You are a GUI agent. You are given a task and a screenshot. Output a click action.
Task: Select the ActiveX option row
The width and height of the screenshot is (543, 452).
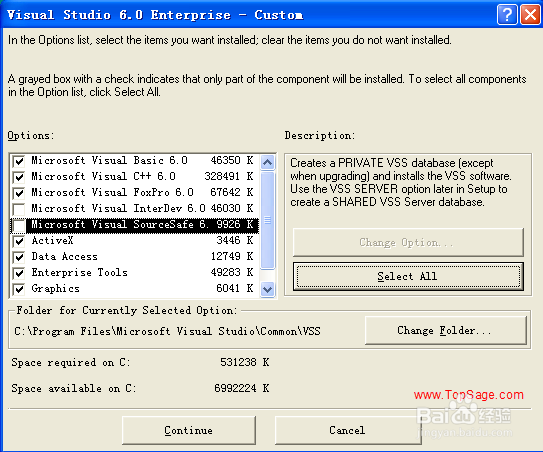[x=135, y=241]
